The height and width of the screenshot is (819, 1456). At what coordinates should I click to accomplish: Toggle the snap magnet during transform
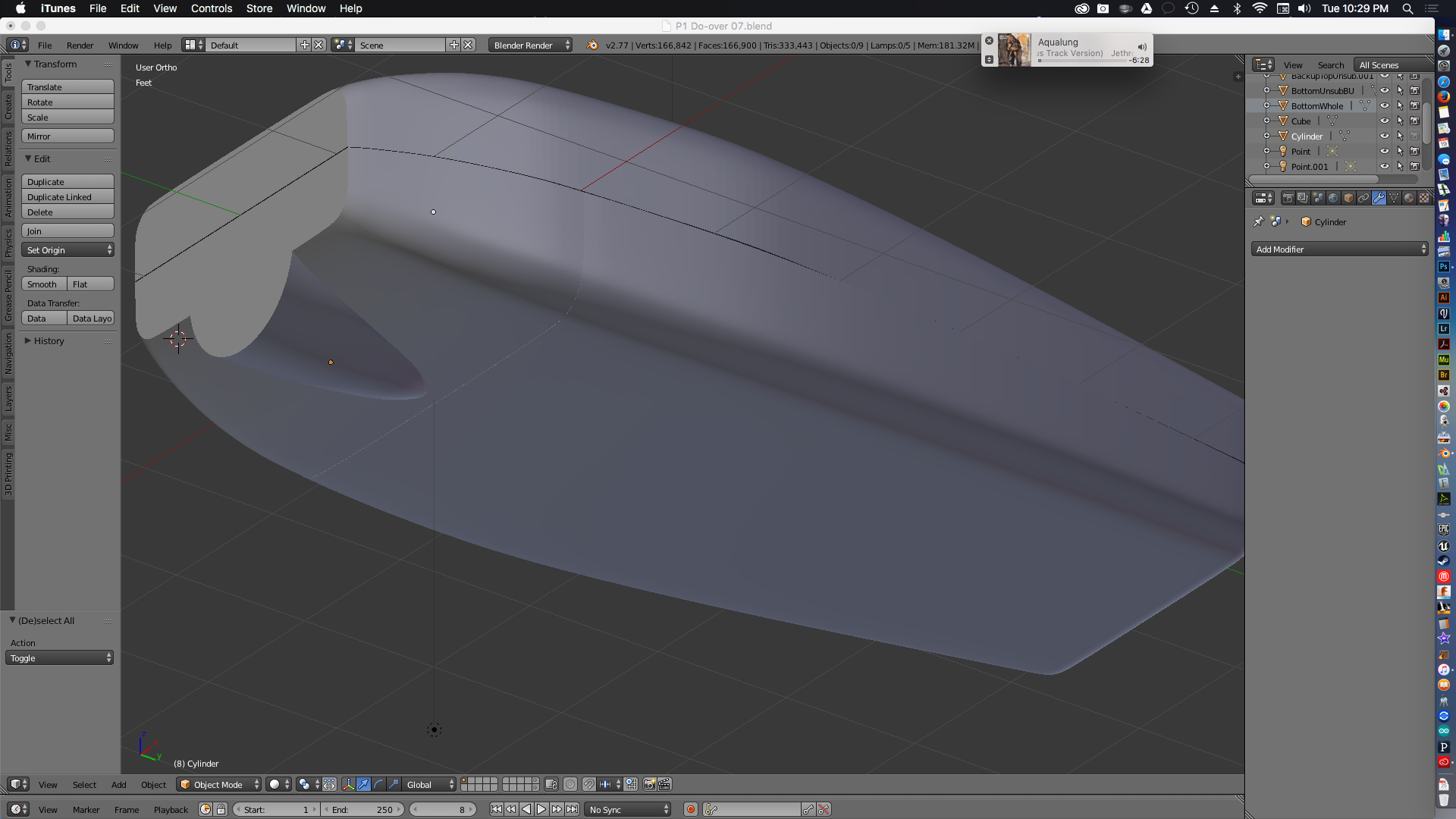click(589, 784)
